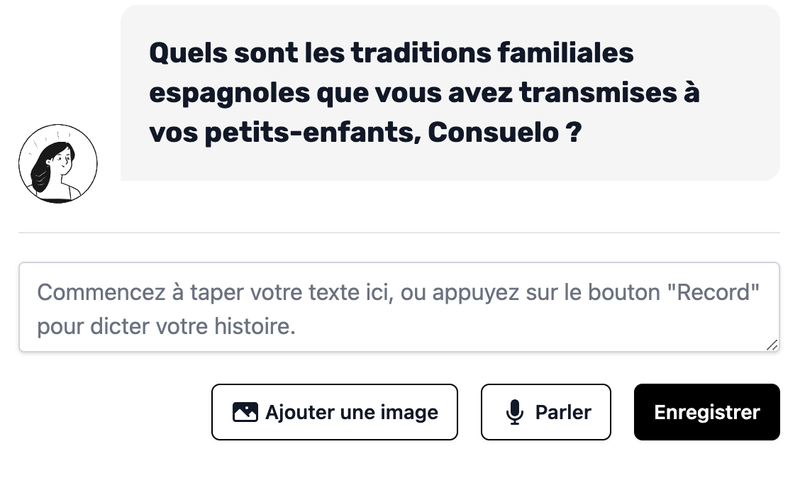Click the picture icon in Ajouter une image
This screenshot has height=500, width=800.
pos(245,412)
